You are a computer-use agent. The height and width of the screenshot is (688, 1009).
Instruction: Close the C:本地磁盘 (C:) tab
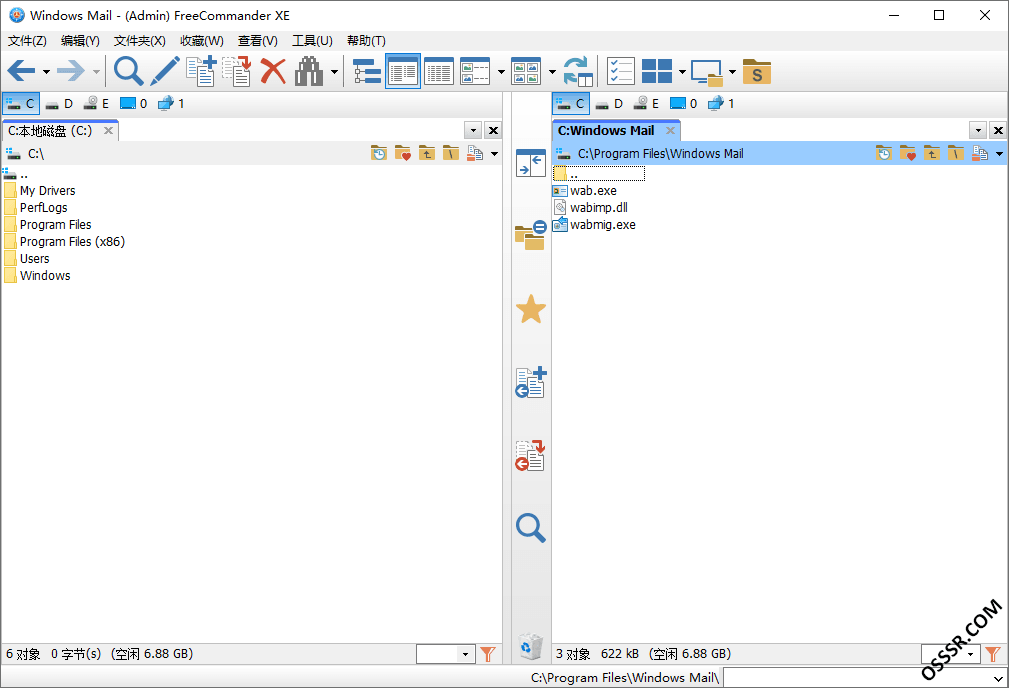click(x=109, y=131)
